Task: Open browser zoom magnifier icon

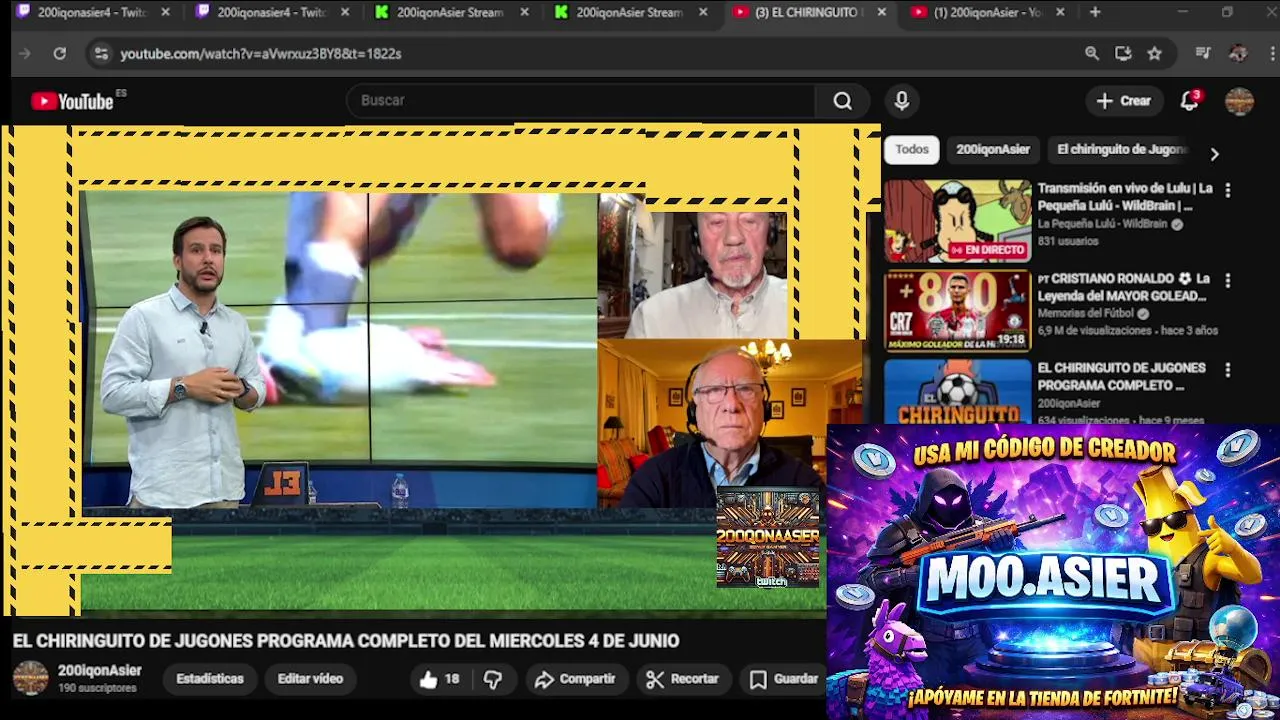Action: coord(1092,54)
